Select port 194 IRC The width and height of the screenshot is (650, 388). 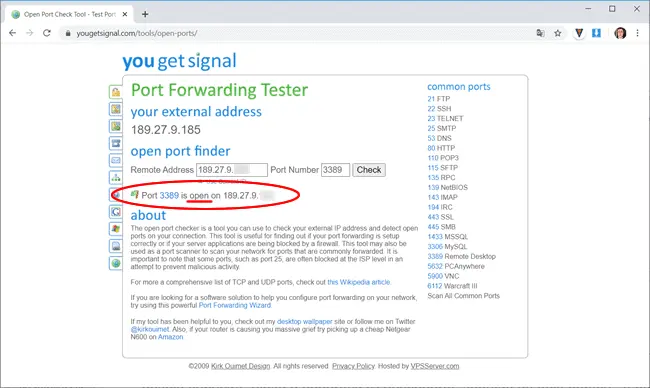click(x=440, y=207)
